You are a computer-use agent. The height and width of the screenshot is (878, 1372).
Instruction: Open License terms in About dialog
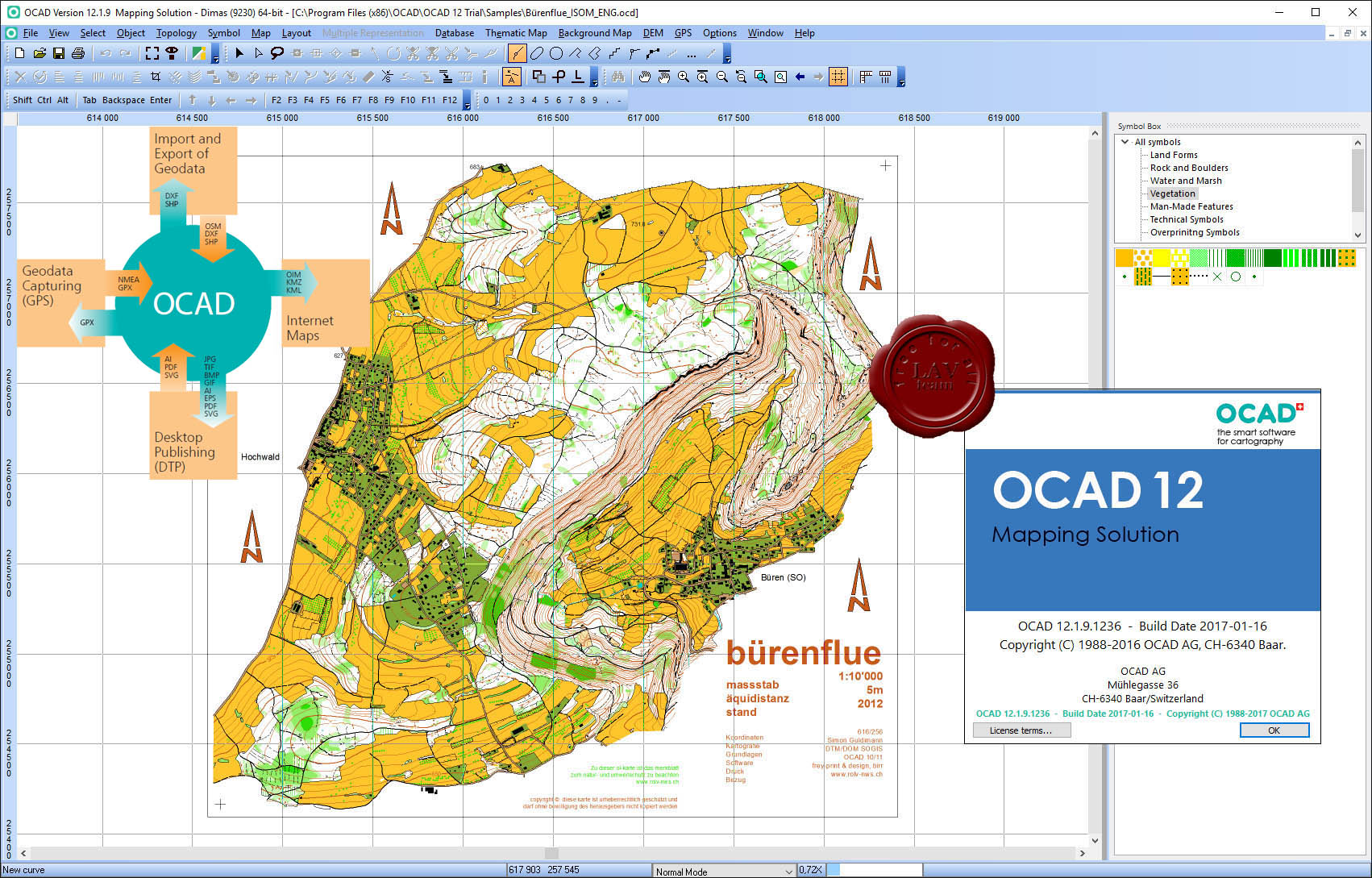(1021, 730)
